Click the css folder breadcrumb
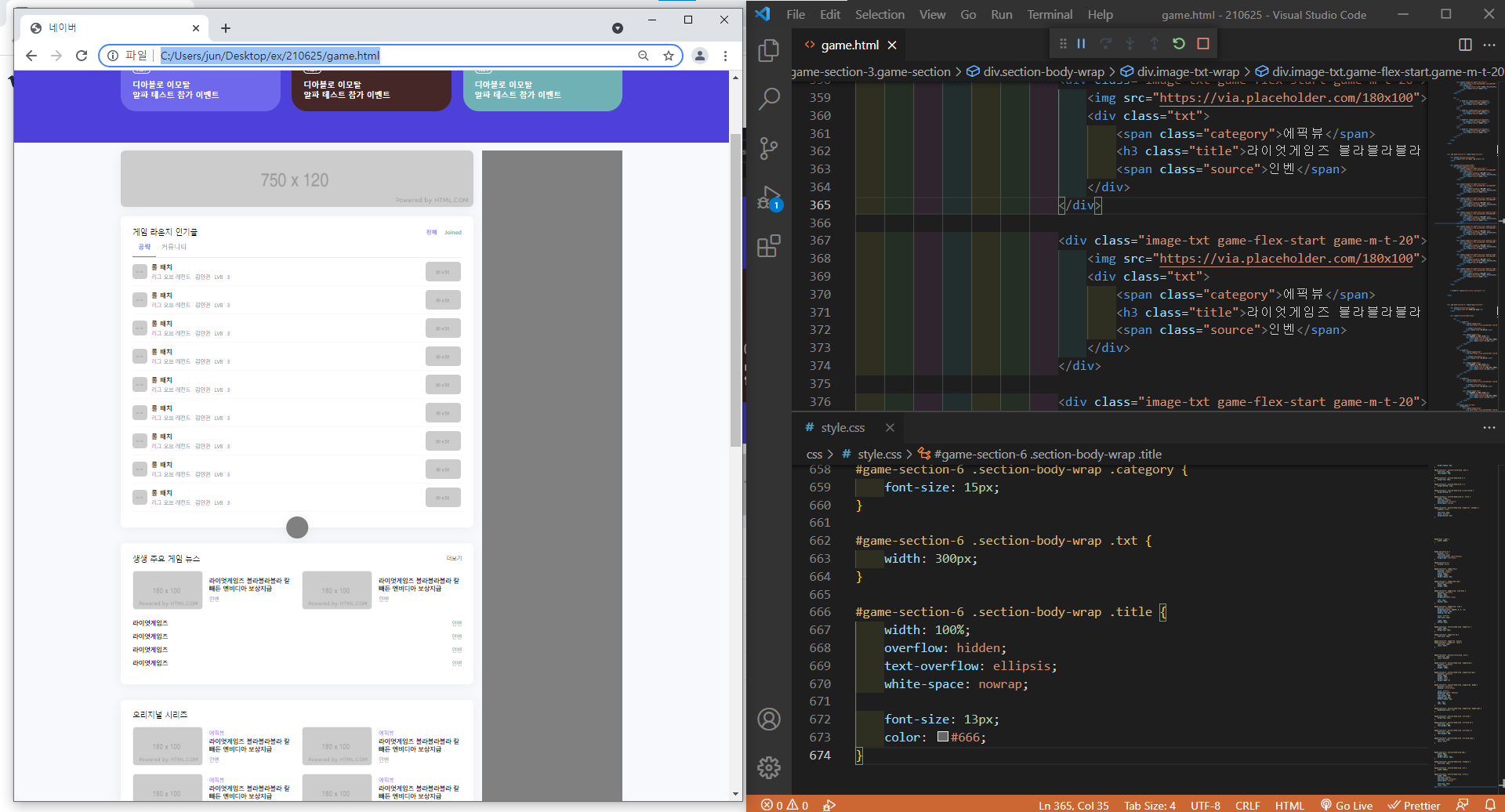1505x812 pixels. click(x=814, y=454)
